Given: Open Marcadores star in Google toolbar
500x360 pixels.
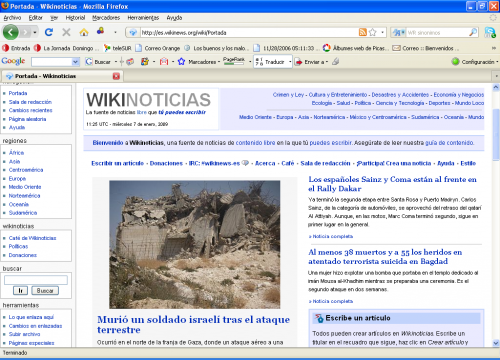Looking at the screenshot, I should 198,62.
